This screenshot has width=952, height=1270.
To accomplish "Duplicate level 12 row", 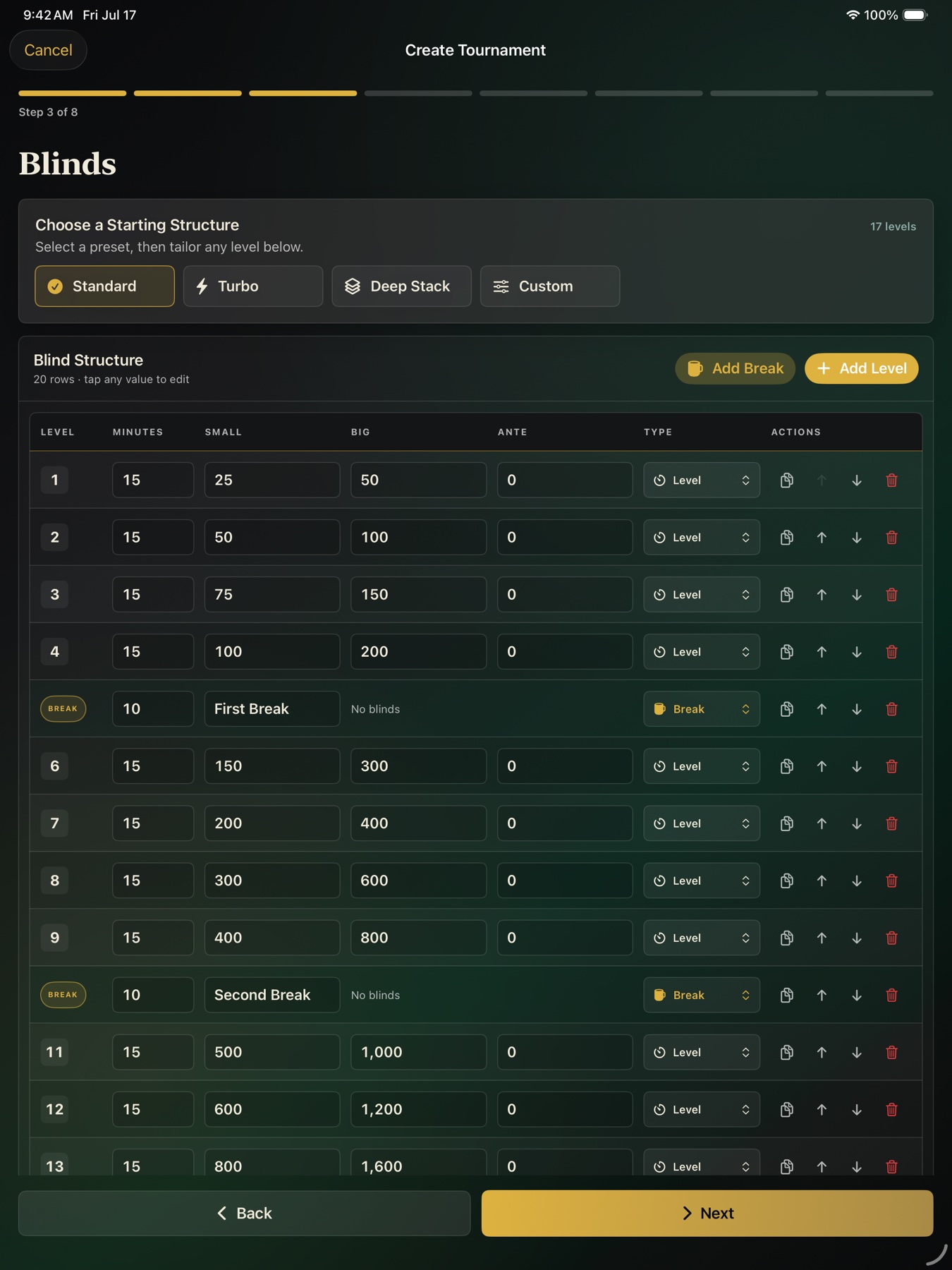I will [x=787, y=1109].
